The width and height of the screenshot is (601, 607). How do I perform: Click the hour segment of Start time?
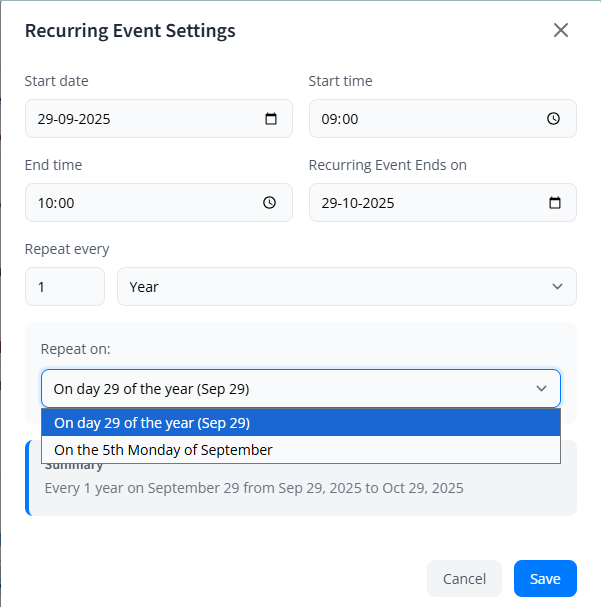329,119
